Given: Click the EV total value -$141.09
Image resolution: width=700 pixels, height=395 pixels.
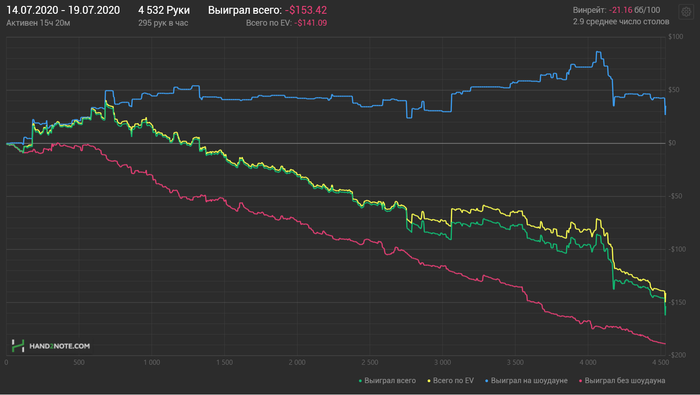Looking at the screenshot, I should click(x=311, y=23).
